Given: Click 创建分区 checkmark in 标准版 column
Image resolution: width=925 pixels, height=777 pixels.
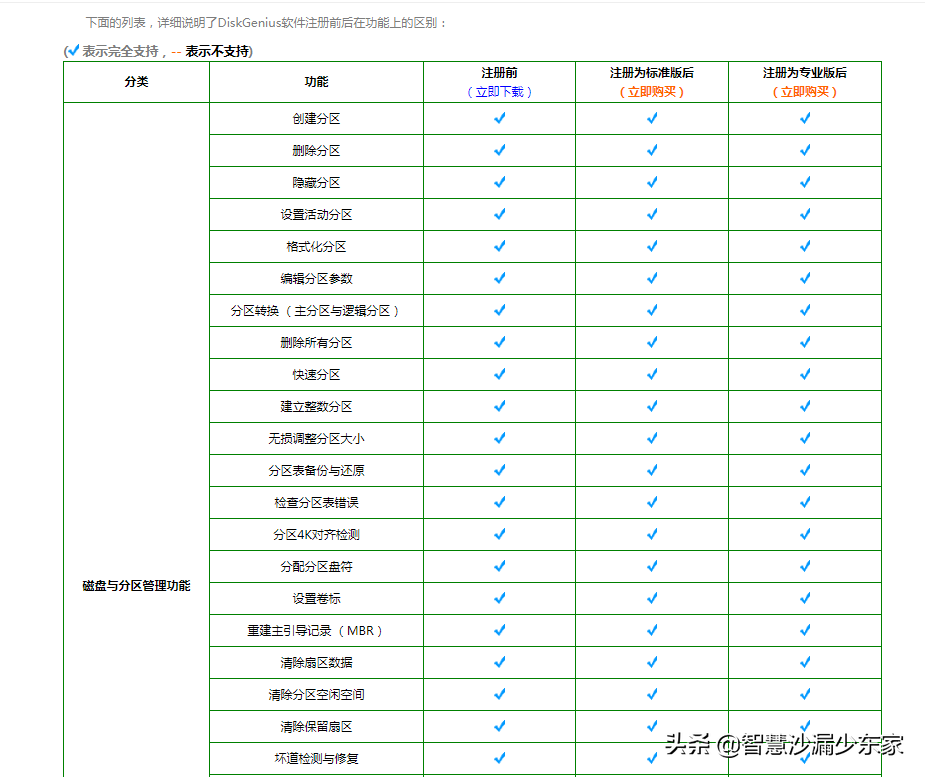Looking at the screenshot, I should pos(652,118).
